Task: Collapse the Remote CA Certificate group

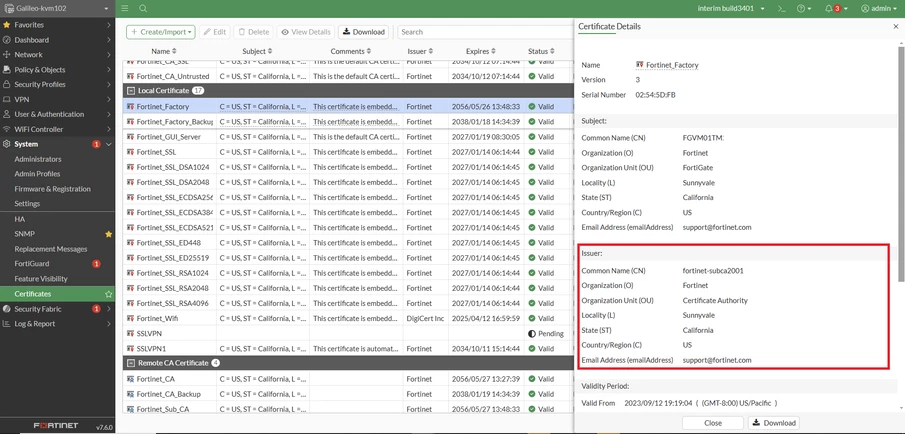Action: click(131, 363)
